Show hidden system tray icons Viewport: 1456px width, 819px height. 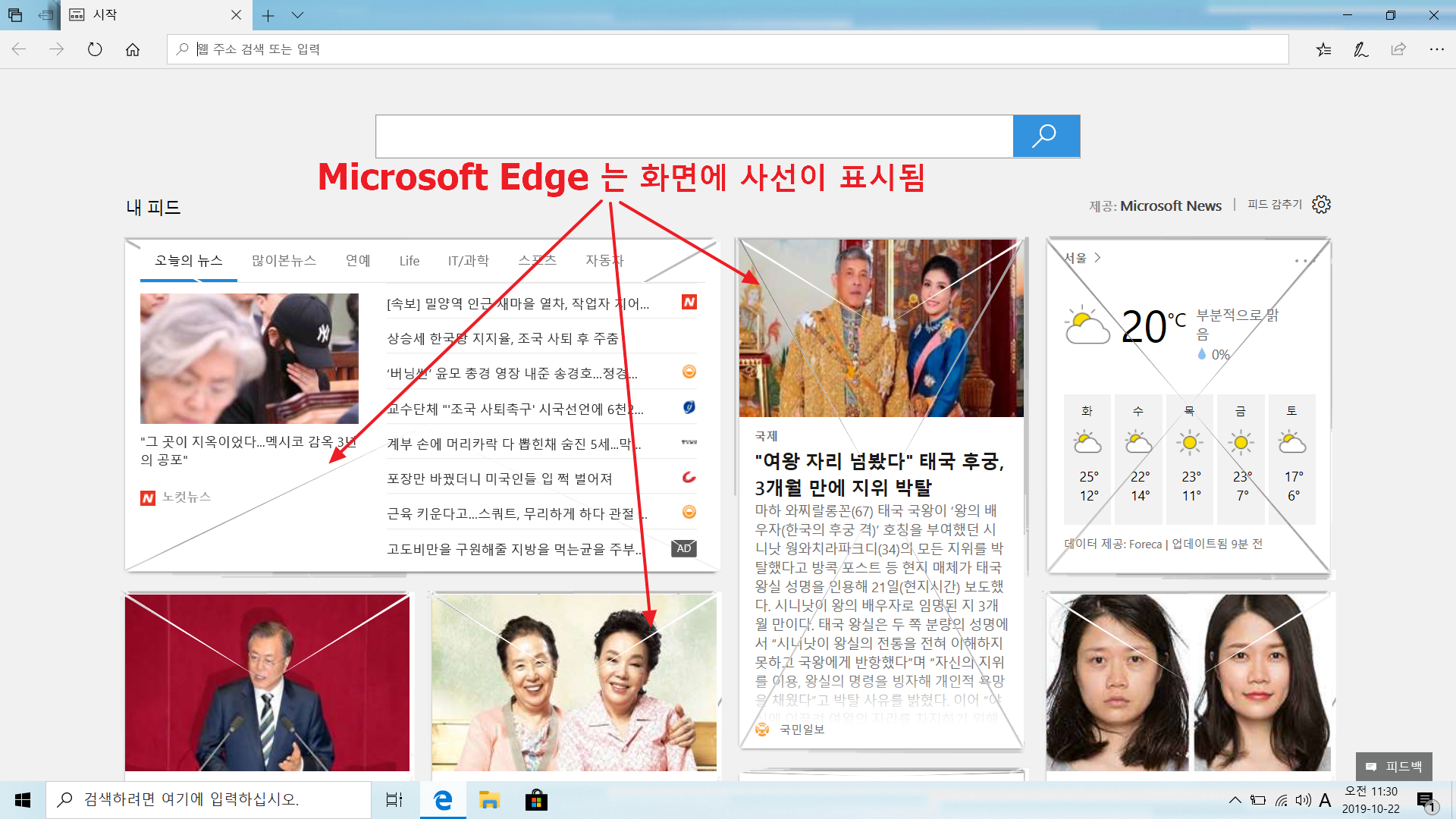click(x=1235, y=800)
